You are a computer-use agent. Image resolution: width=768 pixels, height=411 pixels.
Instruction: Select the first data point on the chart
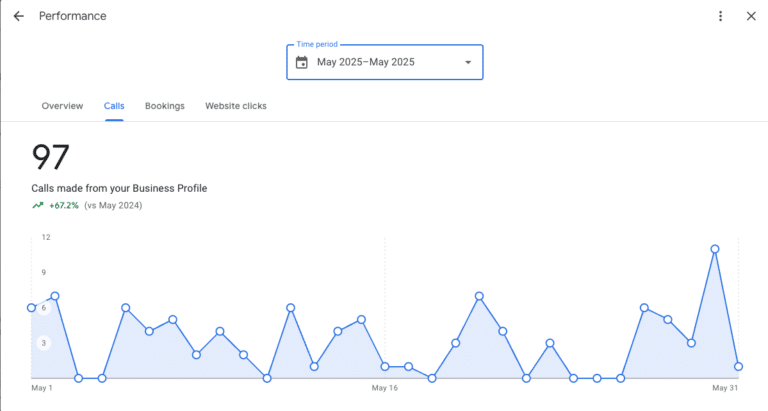point(32,308)
